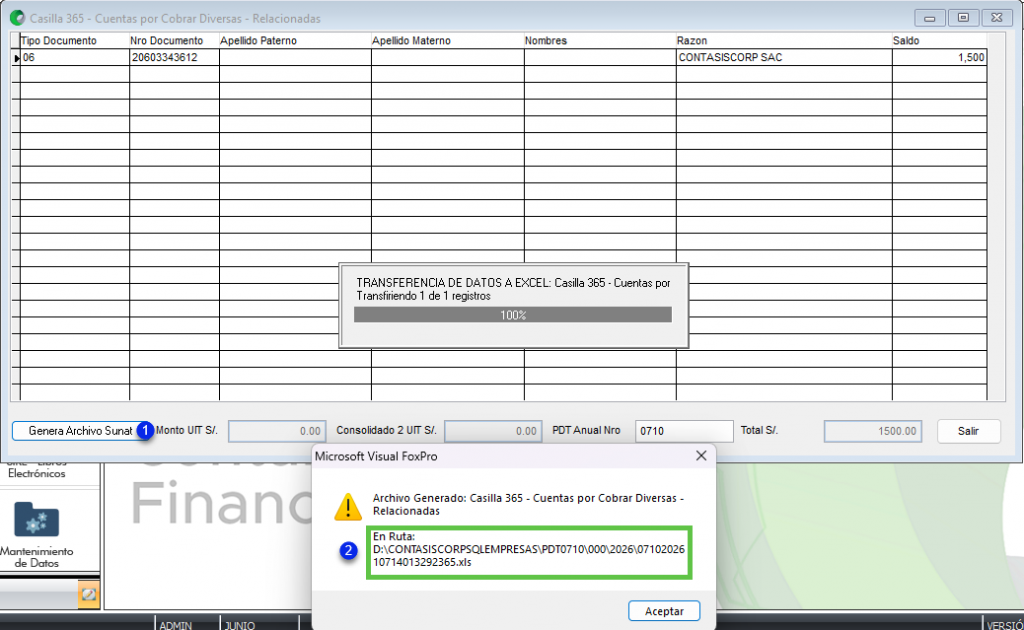Focus the PDT Anual Nro field
The width and height of the screenshot is (1024, 630).
point(684,431)
